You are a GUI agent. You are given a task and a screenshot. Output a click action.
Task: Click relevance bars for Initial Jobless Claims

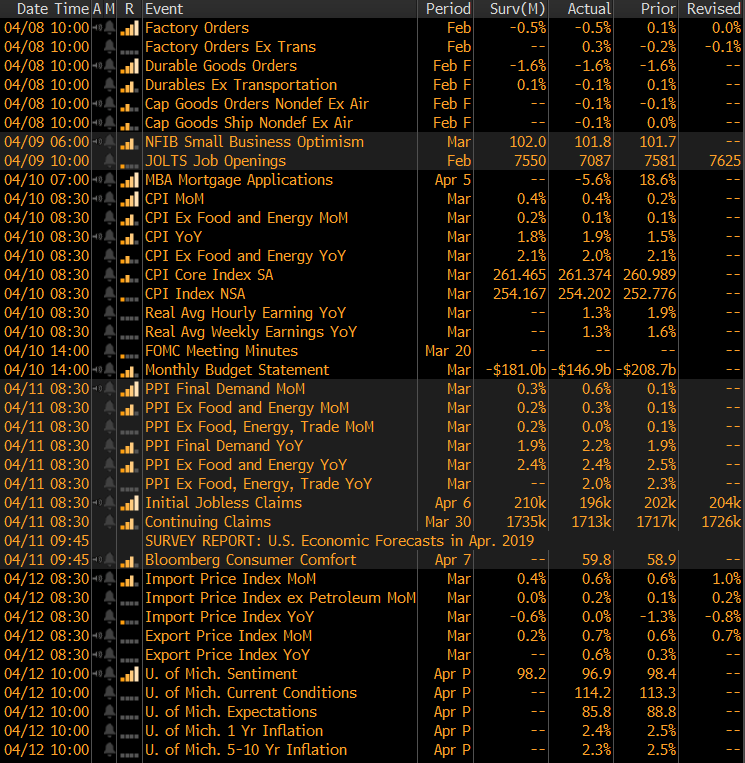click(x=129, y=503)
